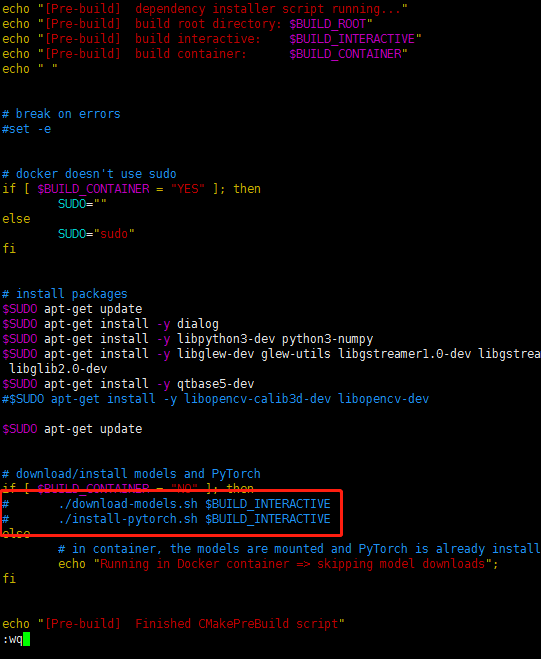Click the SUDO="sudo" assignment
The width and height of the screenshot is (541, 659).
click(x=96, y=234)
